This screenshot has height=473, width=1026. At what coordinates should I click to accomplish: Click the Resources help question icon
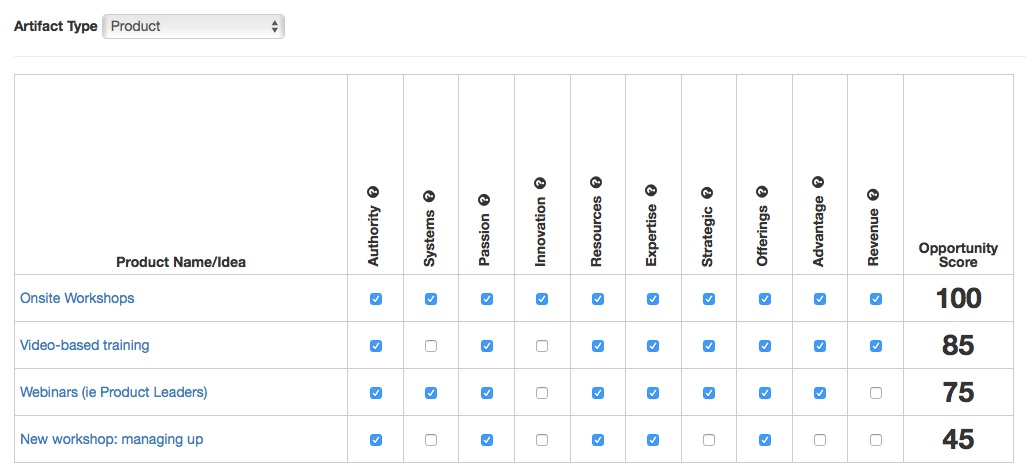(x=596, y=182)
